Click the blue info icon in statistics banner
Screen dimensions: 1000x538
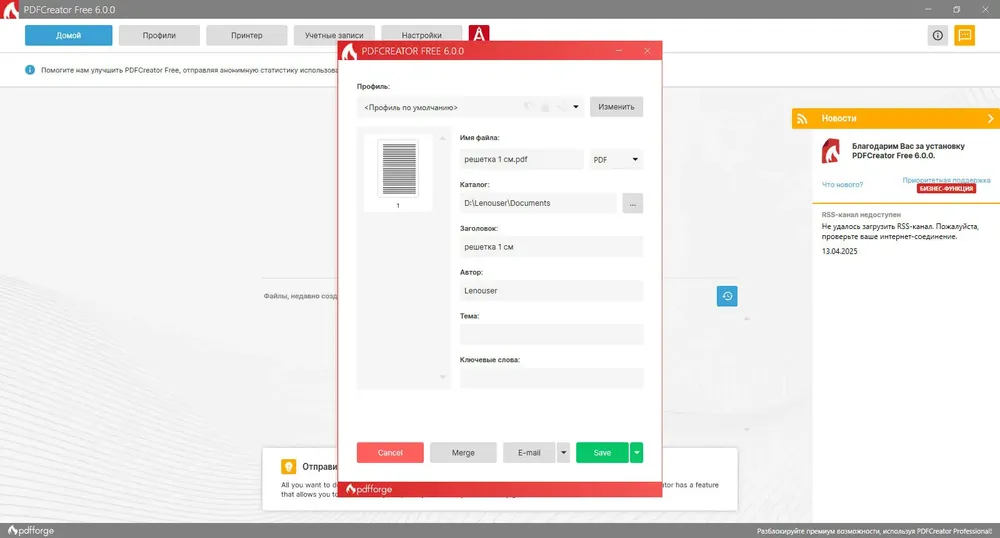(30, 70)
